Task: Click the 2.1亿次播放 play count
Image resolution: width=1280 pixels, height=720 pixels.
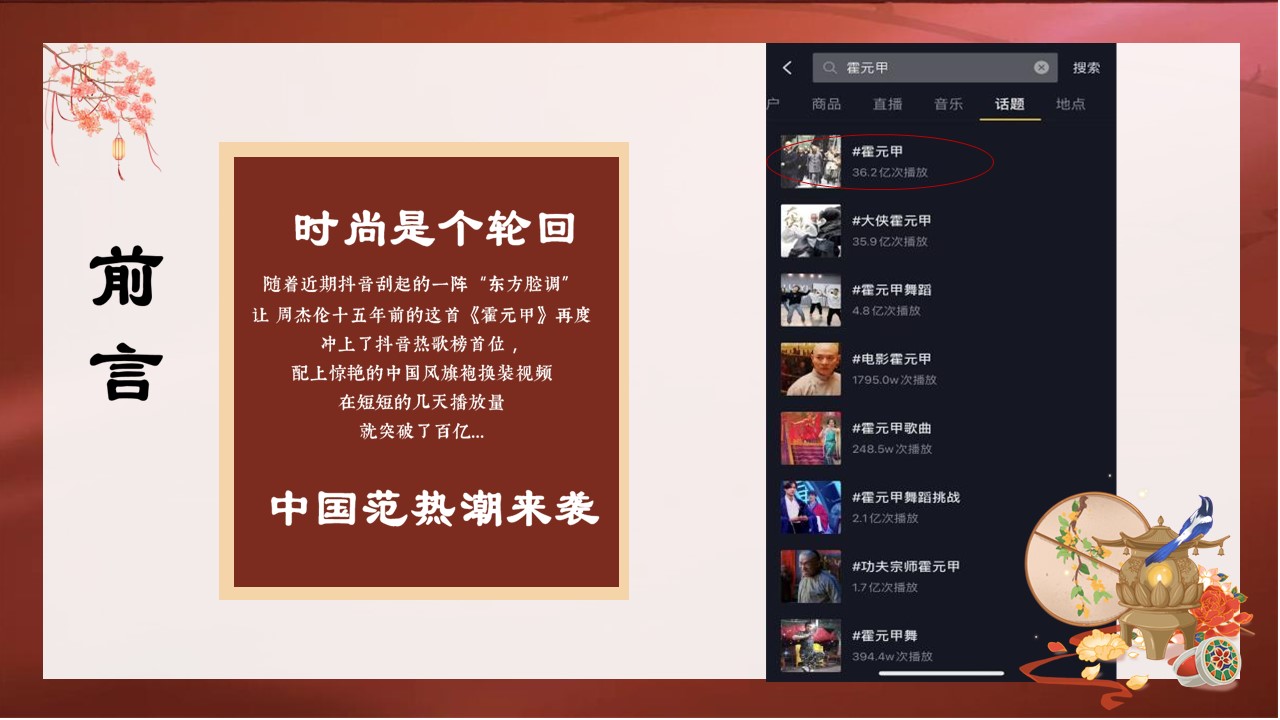Action: [885, 518]
